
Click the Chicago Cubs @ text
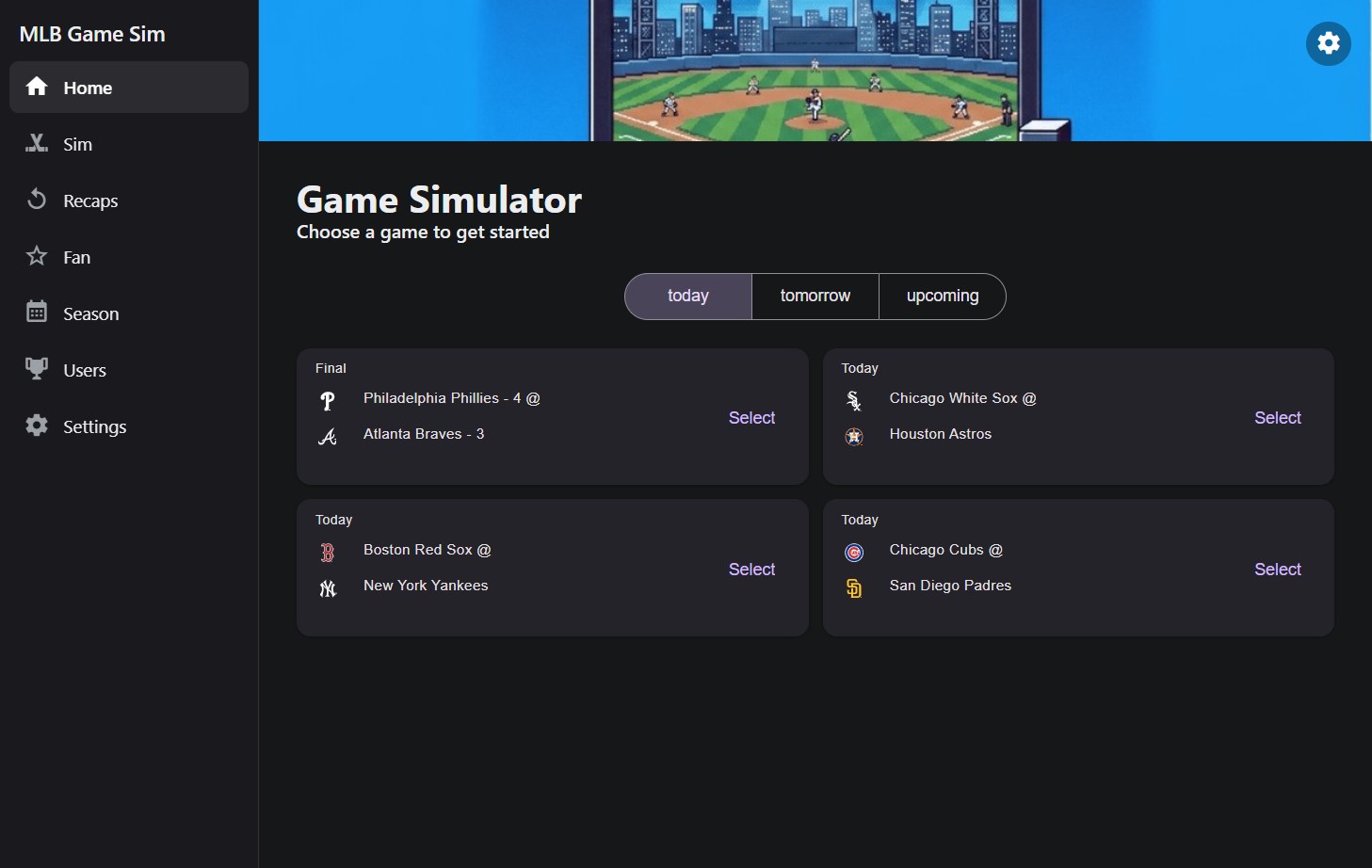945,550
